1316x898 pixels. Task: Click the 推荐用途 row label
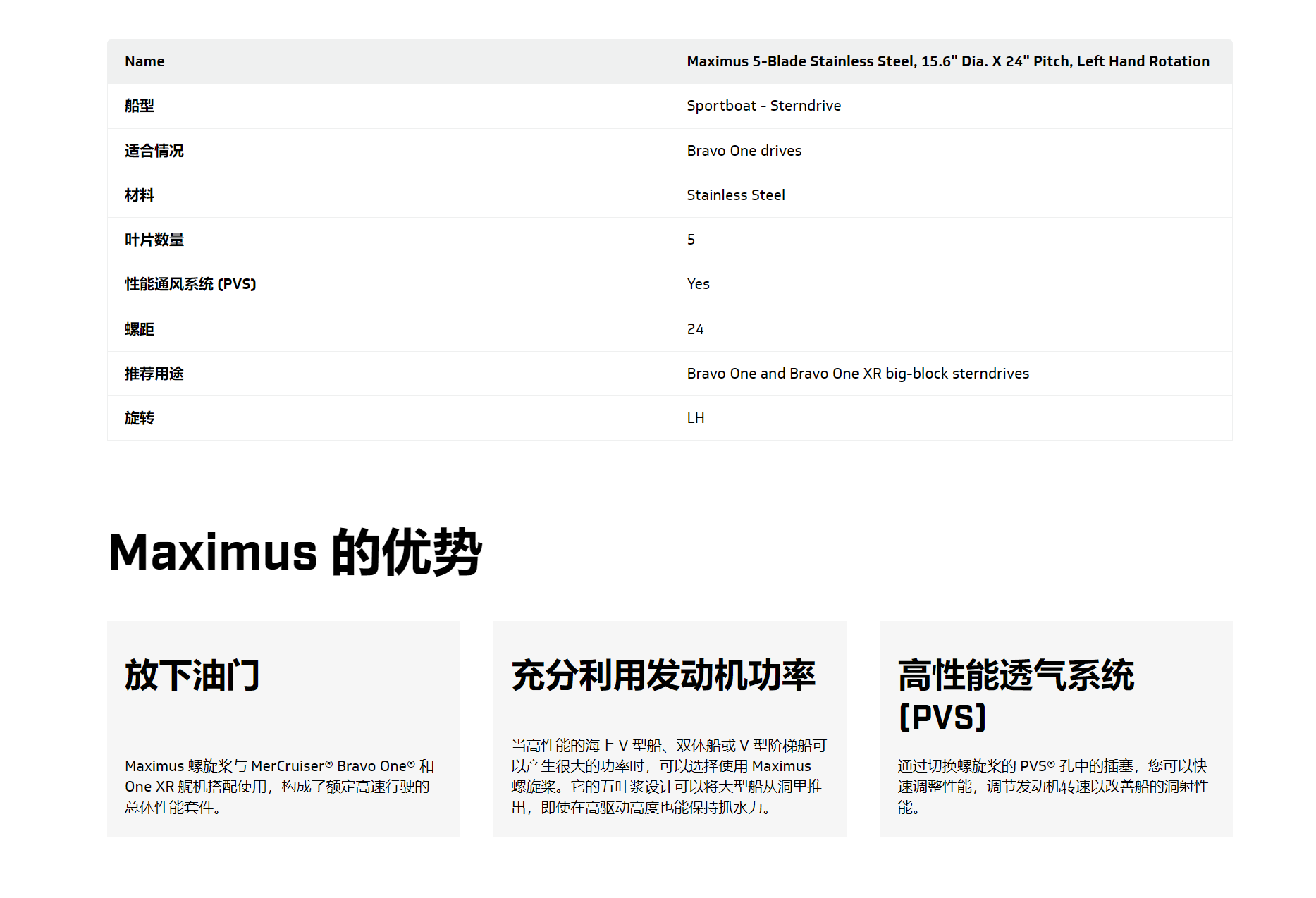click(x=154, y=374)
